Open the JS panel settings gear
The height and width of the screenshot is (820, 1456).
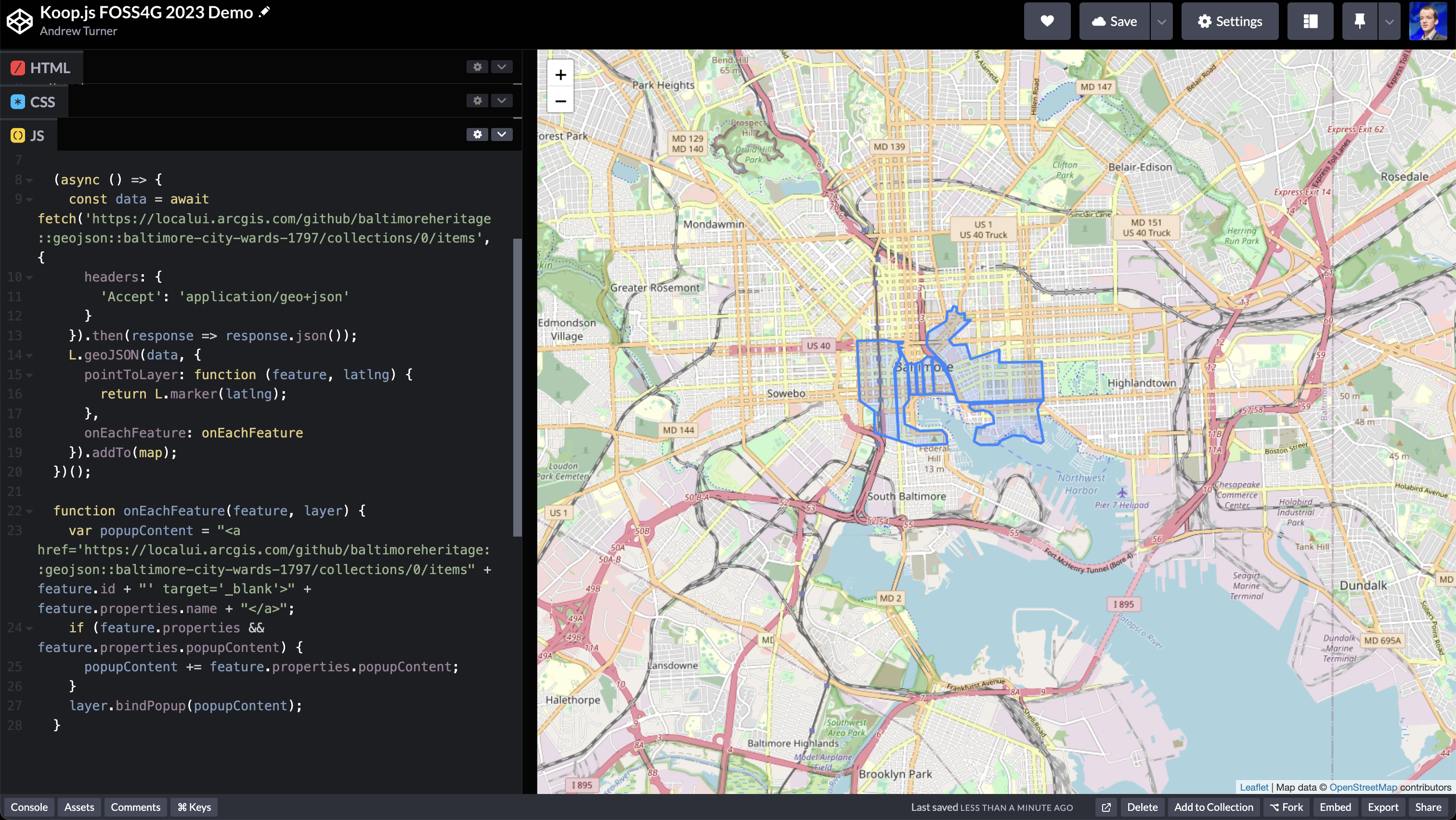pos(477,134)
